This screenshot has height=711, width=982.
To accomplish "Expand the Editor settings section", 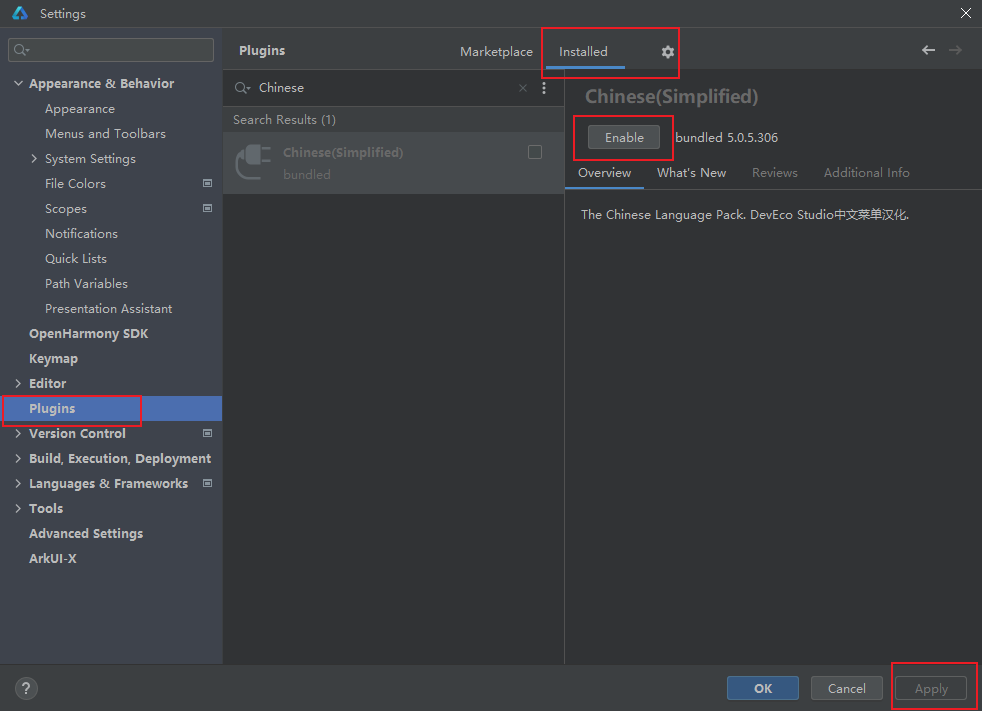I will (x=18, y=384).
